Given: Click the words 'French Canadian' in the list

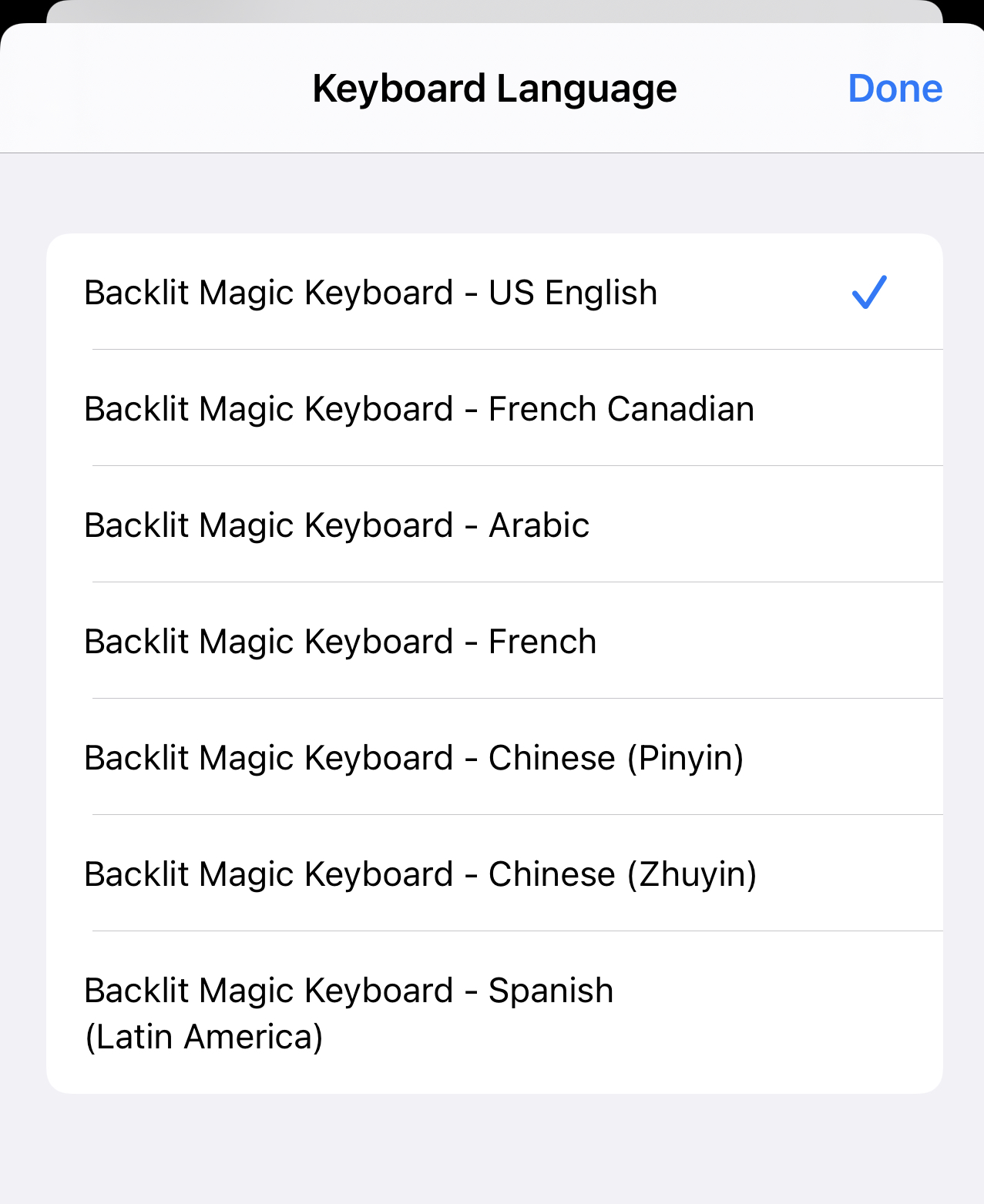Looking at the screenshot, I should [621, 409].
